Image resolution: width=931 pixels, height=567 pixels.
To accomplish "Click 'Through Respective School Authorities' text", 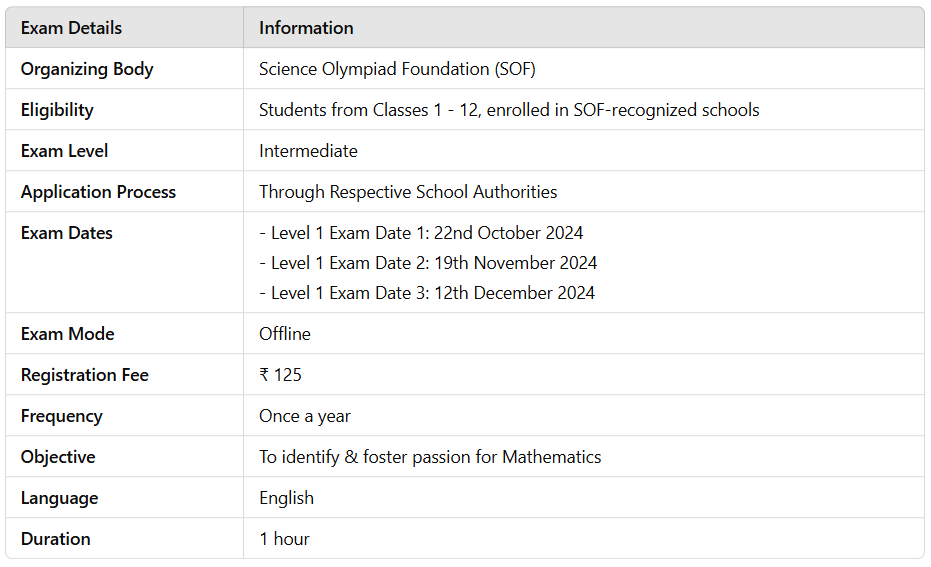I will coord(408,192).
